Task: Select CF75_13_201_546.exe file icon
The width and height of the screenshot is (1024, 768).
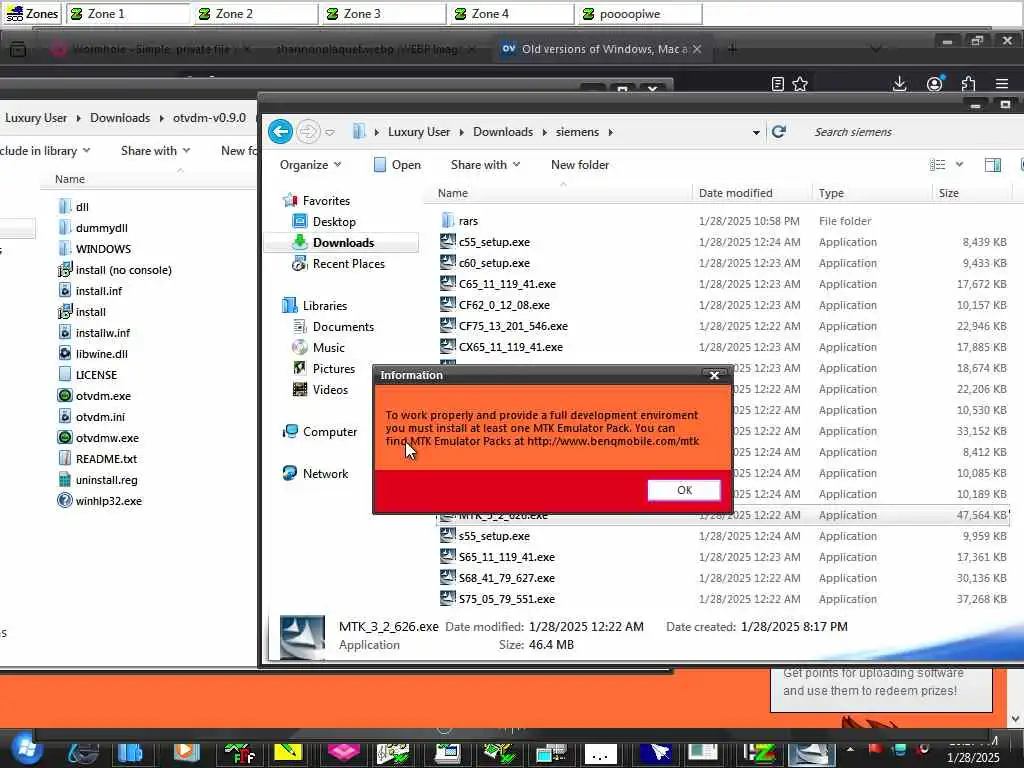Action: pos(447,325)
